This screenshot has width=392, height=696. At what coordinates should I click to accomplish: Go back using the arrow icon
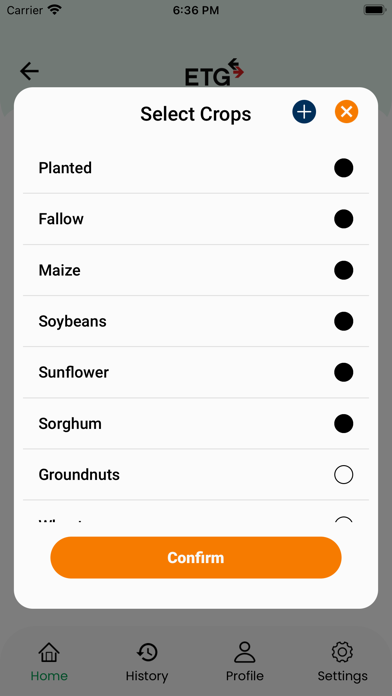29,71
